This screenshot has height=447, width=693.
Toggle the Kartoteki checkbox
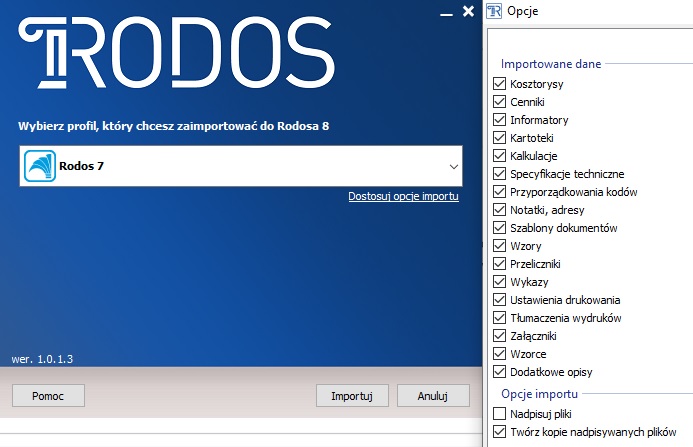pyautogui.click(x=499, y=138)
